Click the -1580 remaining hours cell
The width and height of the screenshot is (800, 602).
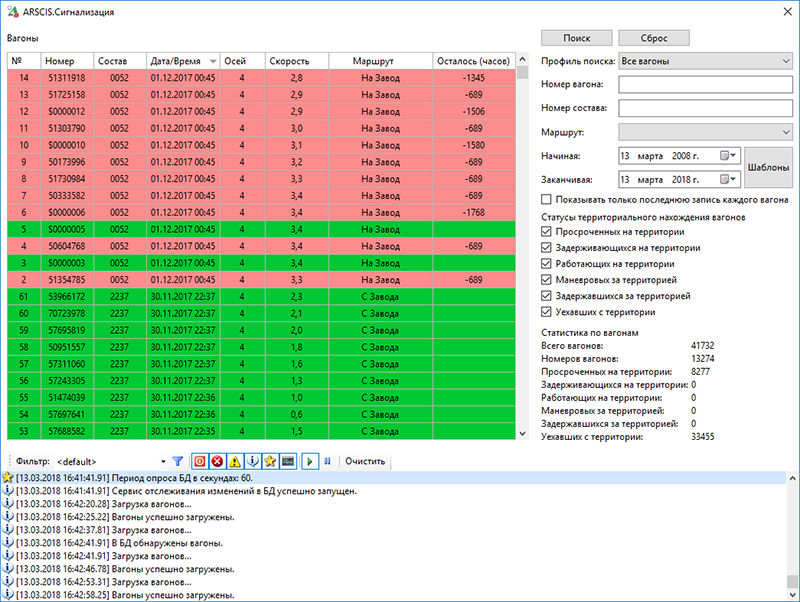click(x=474, y=145)
